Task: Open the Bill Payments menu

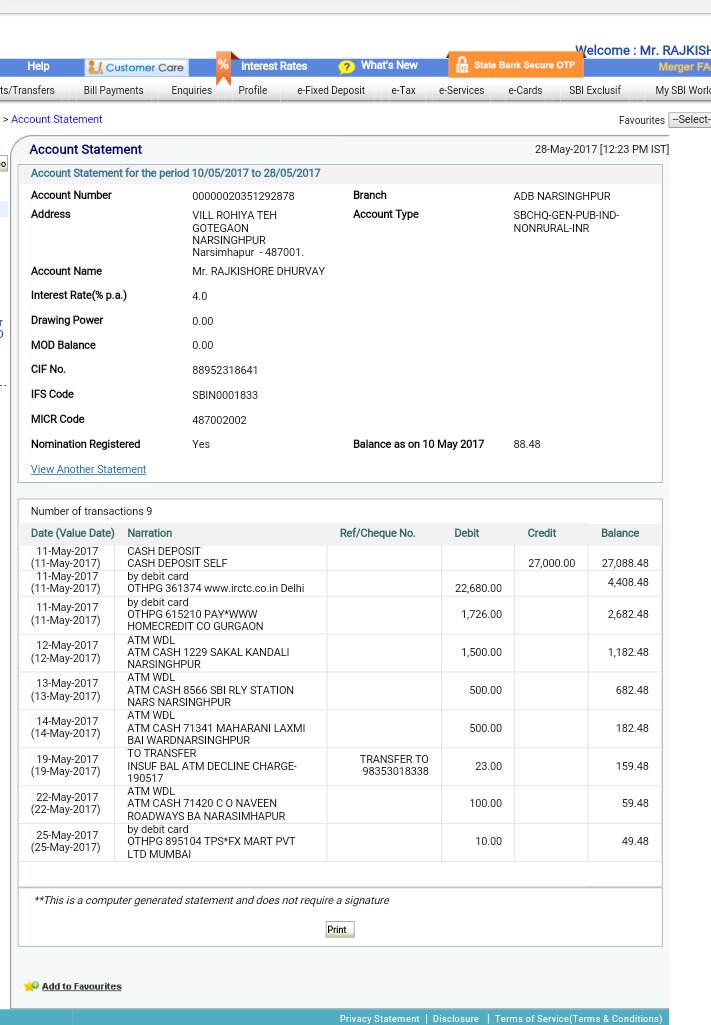Action: [x=113, y=90]
